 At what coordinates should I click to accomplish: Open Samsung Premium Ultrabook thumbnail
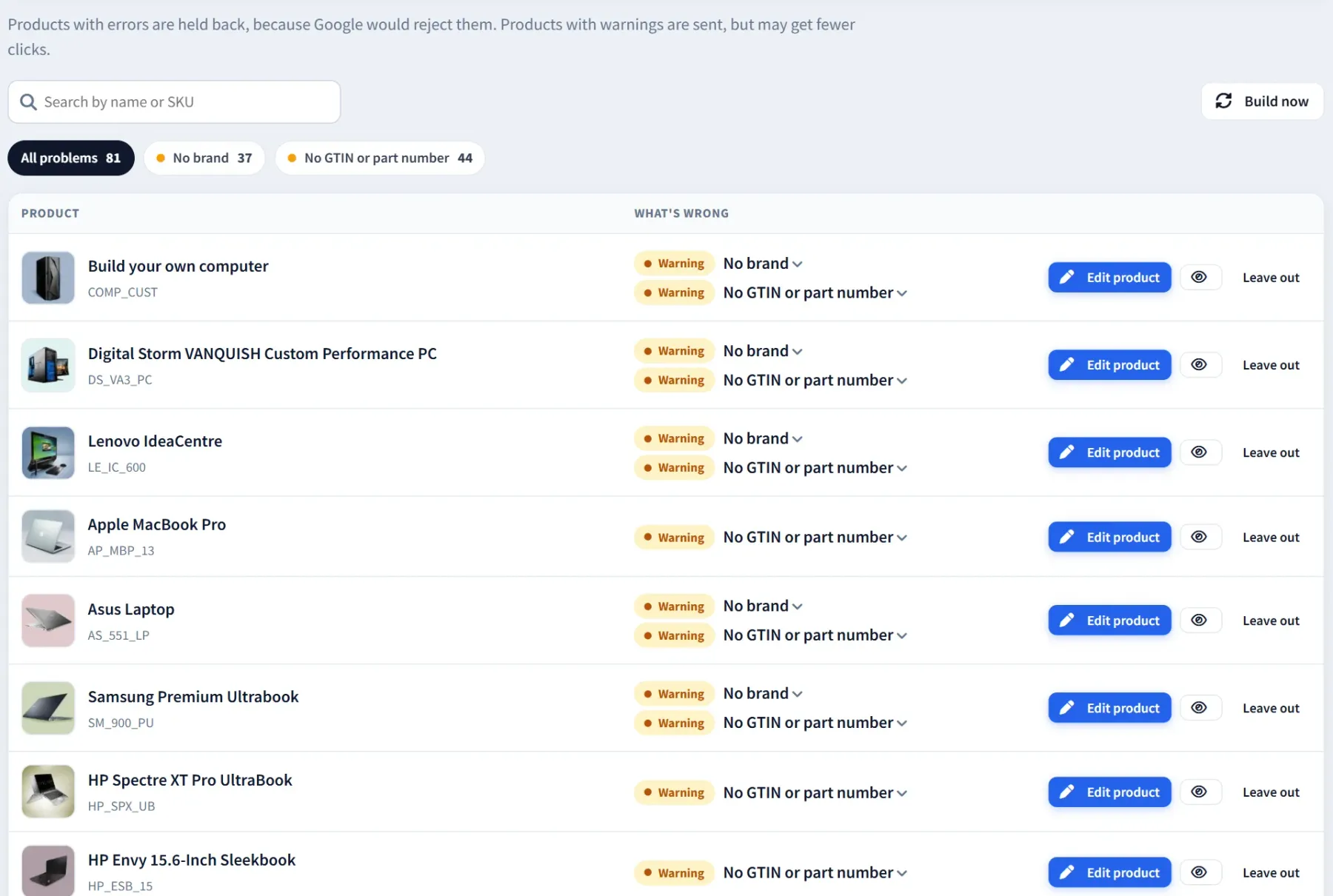48,708
